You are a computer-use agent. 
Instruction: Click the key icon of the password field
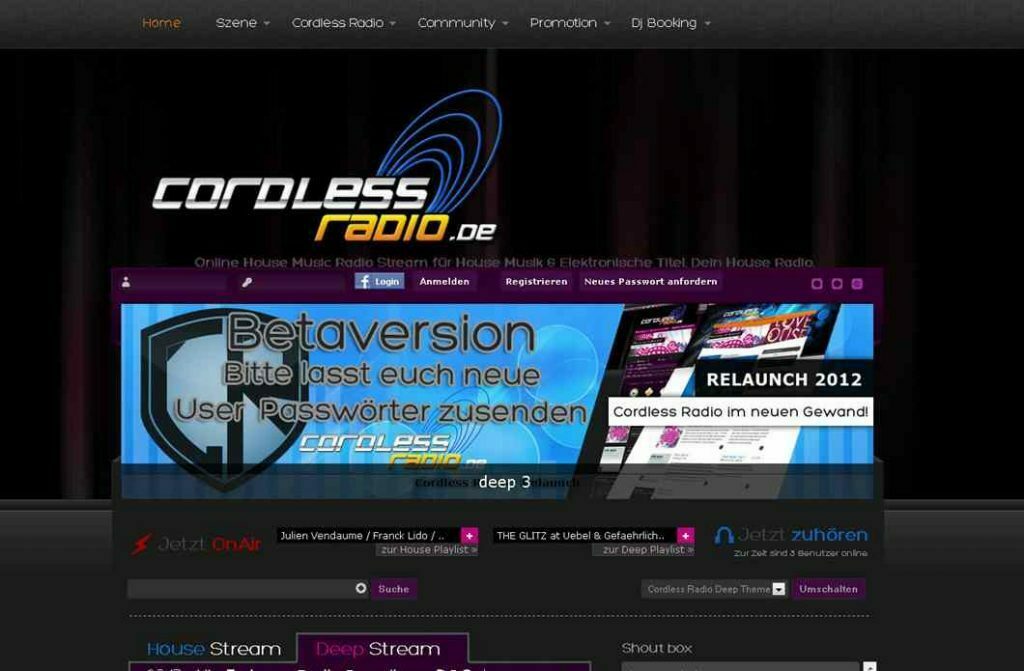tap(247, 282)
